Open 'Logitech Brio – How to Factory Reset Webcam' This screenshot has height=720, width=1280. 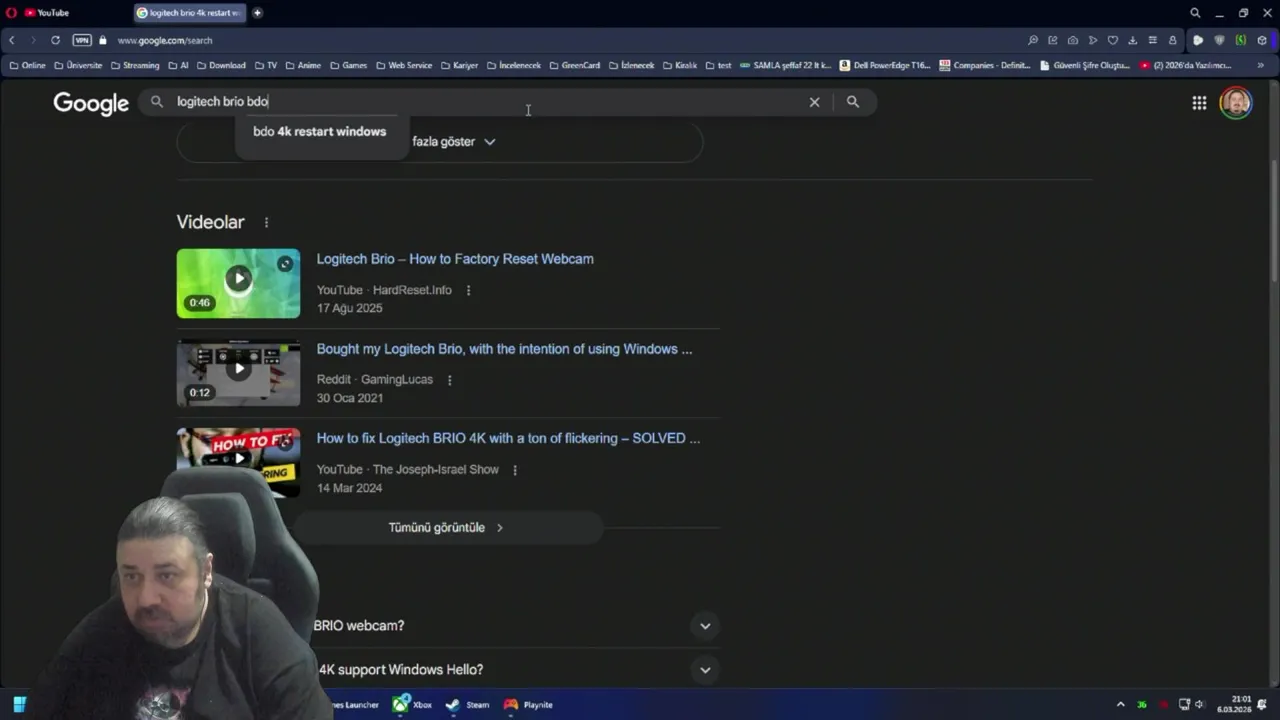point(455,259)
